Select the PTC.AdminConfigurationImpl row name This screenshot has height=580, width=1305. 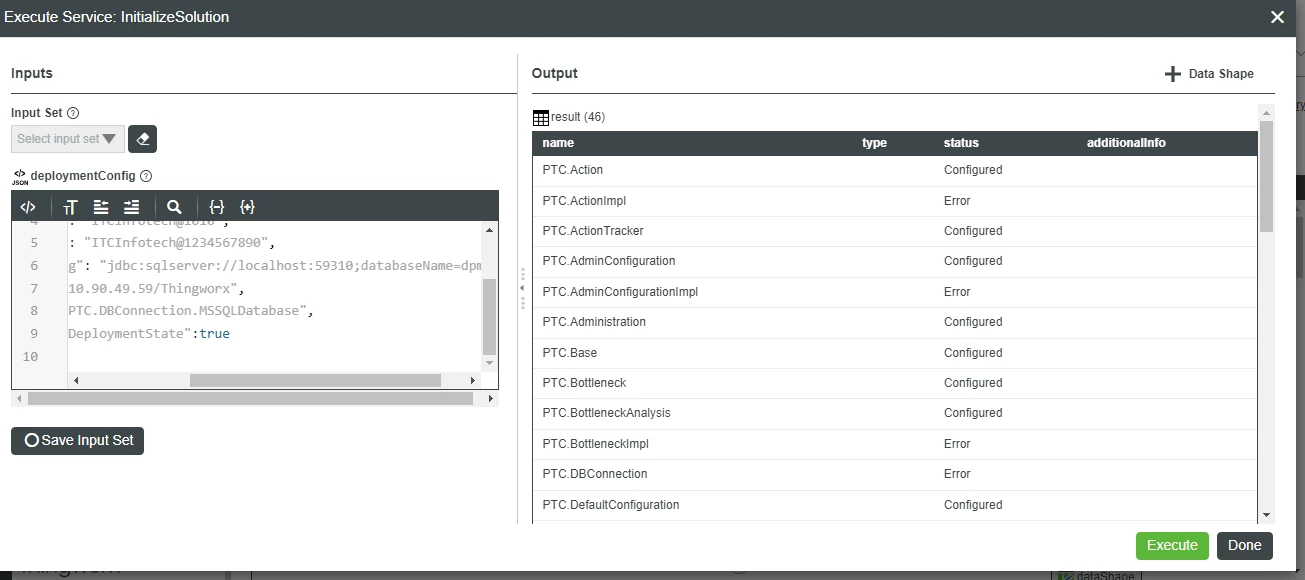tap(620, 292)
